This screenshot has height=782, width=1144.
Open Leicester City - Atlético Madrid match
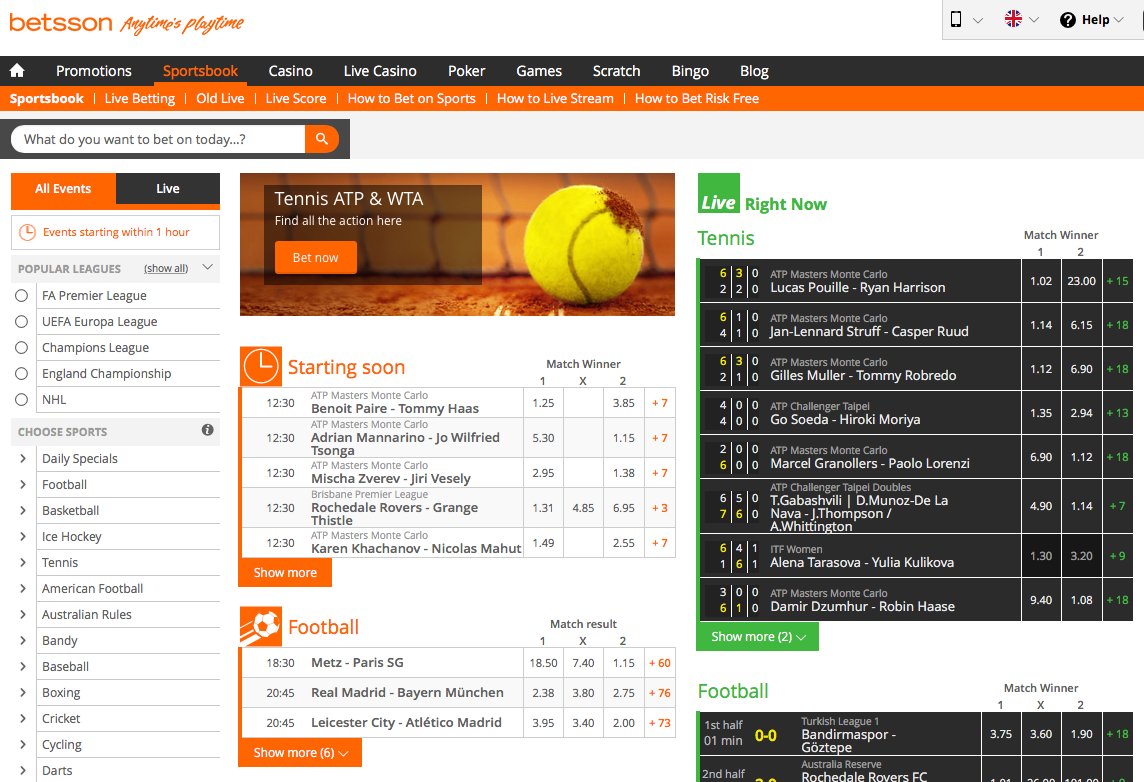point(406,722)
